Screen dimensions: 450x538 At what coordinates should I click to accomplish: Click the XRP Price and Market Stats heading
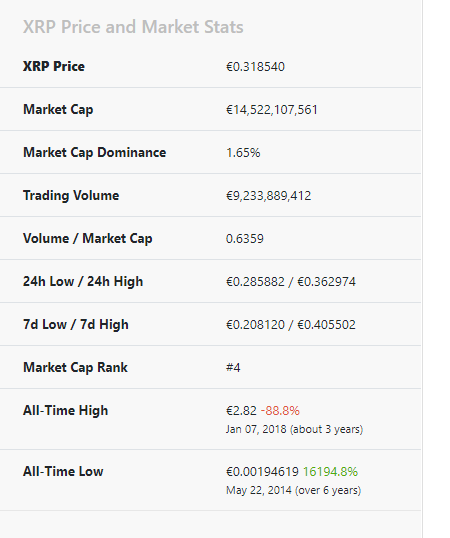133,27
